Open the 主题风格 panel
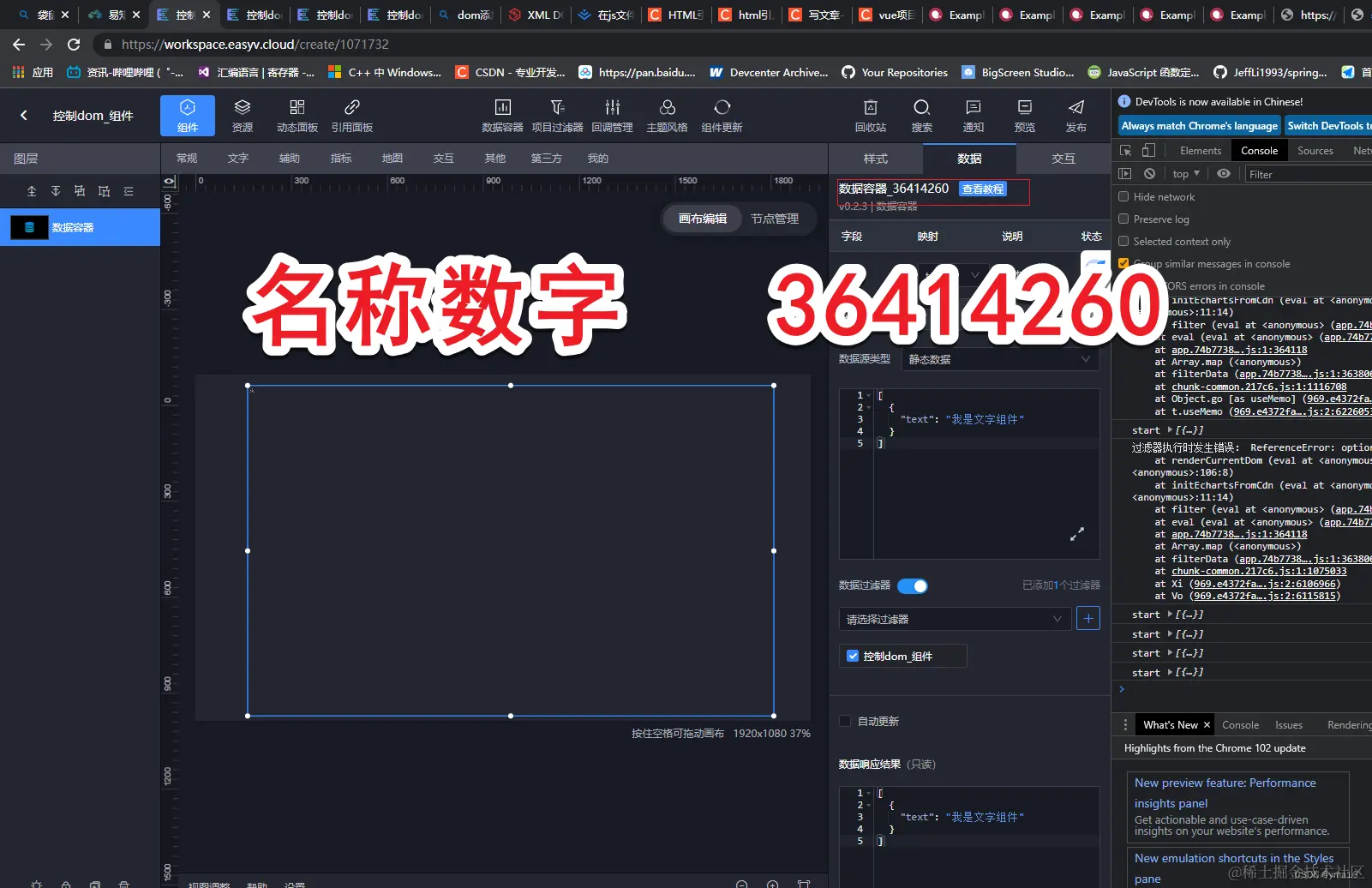 (x=668, y=114)
